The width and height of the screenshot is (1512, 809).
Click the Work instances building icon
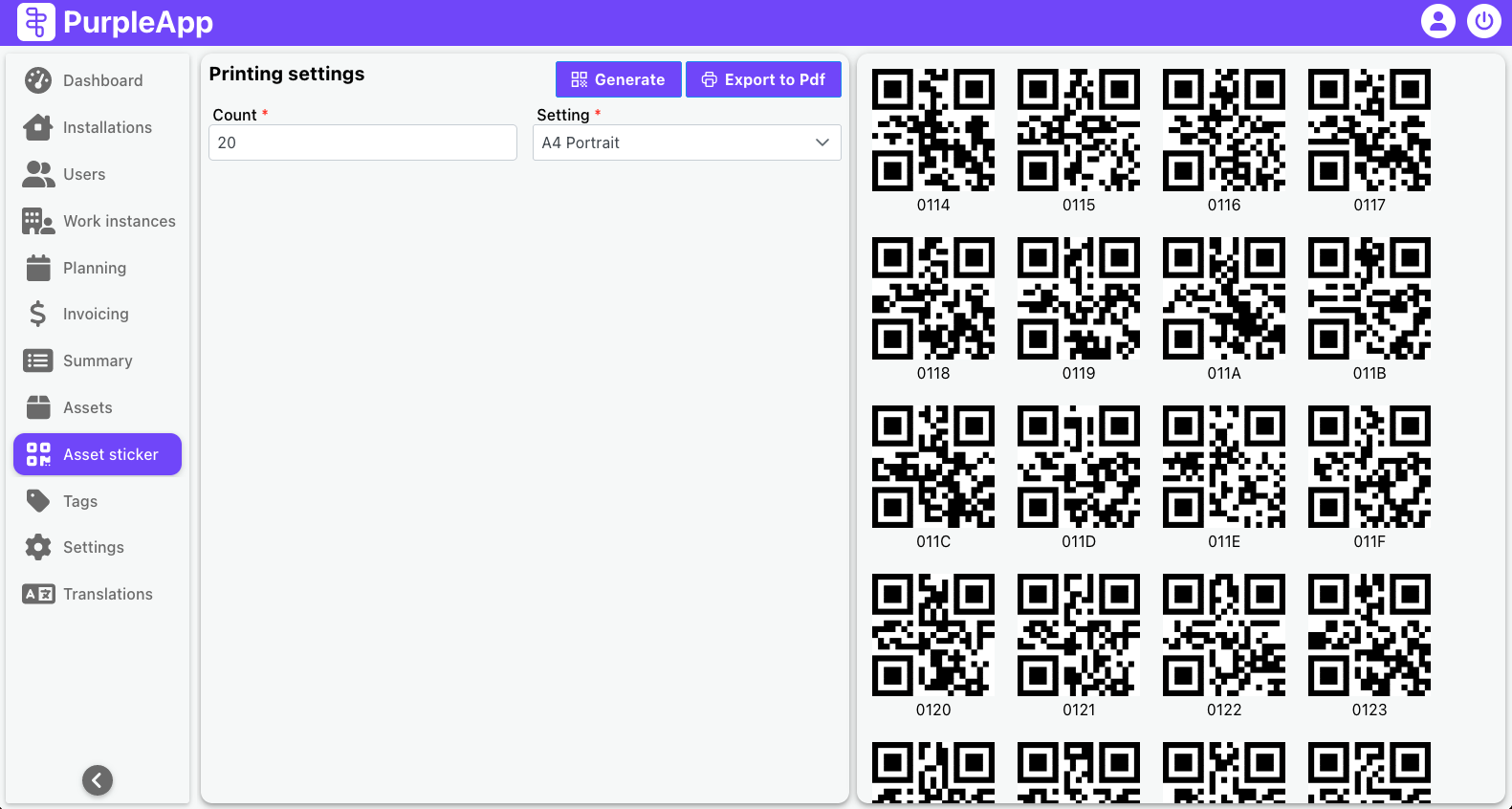pos(38,221)
